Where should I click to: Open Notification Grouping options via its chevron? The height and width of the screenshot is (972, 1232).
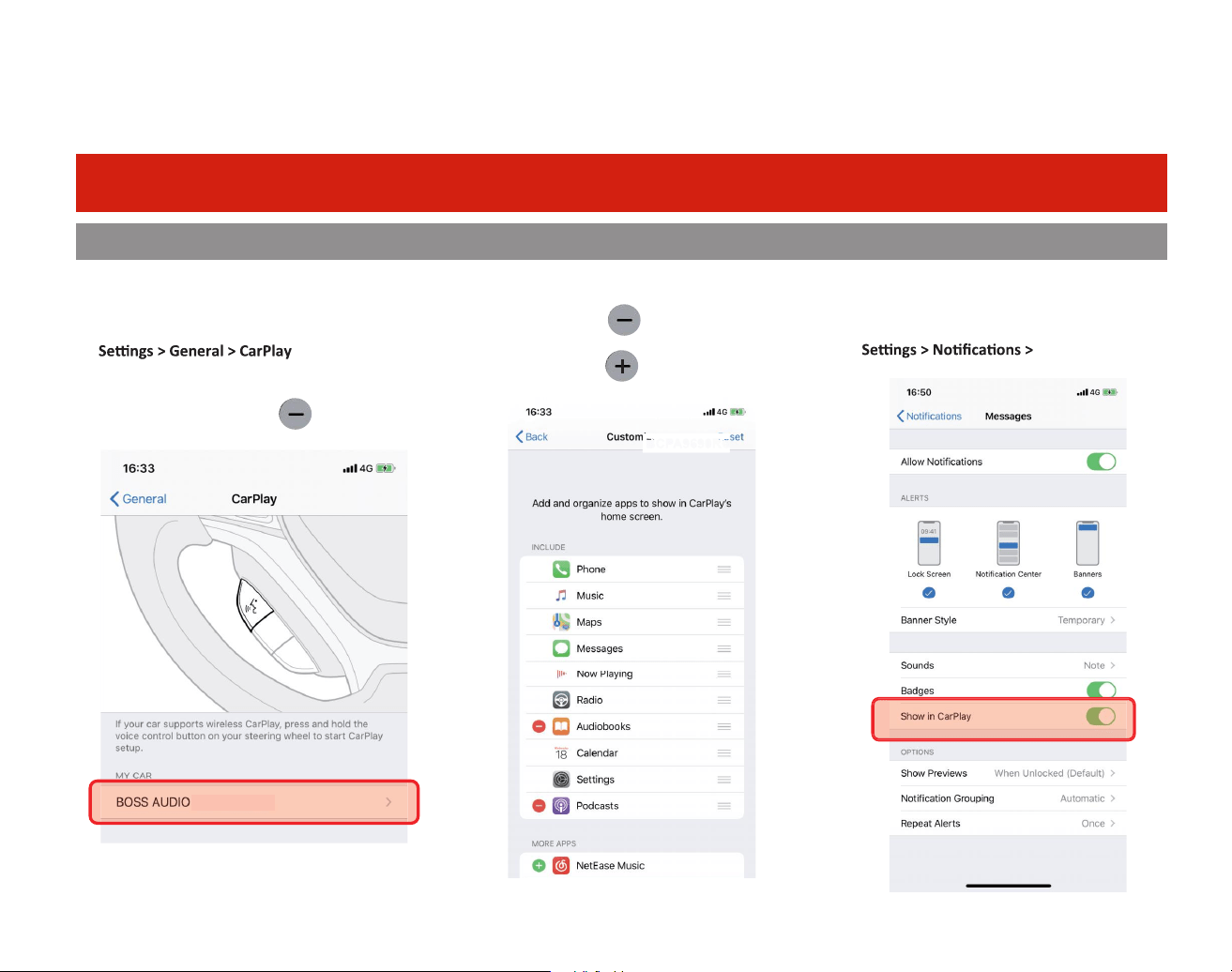click(1113, 798)
